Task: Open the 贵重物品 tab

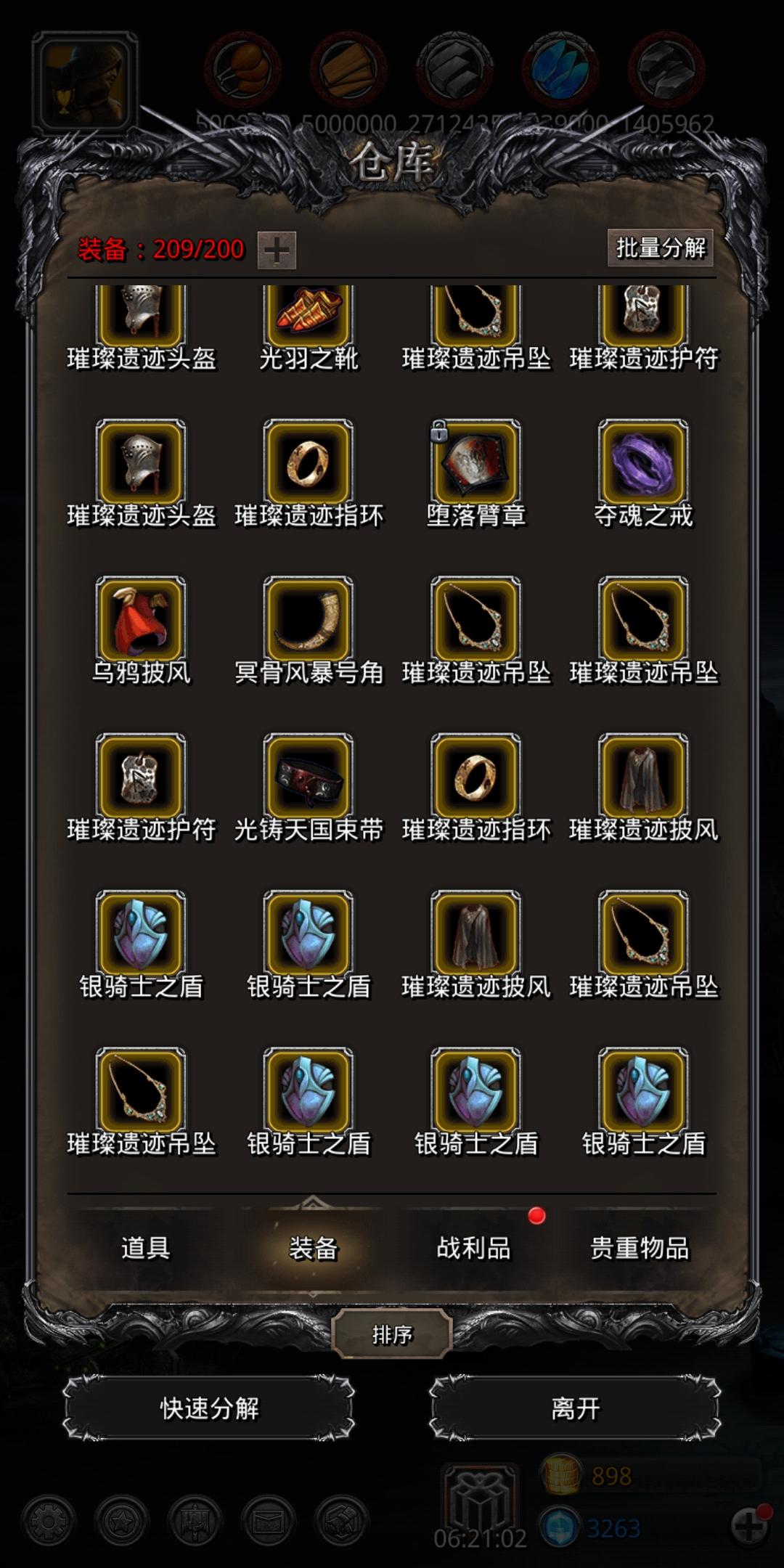Action: click(640, 1248)
